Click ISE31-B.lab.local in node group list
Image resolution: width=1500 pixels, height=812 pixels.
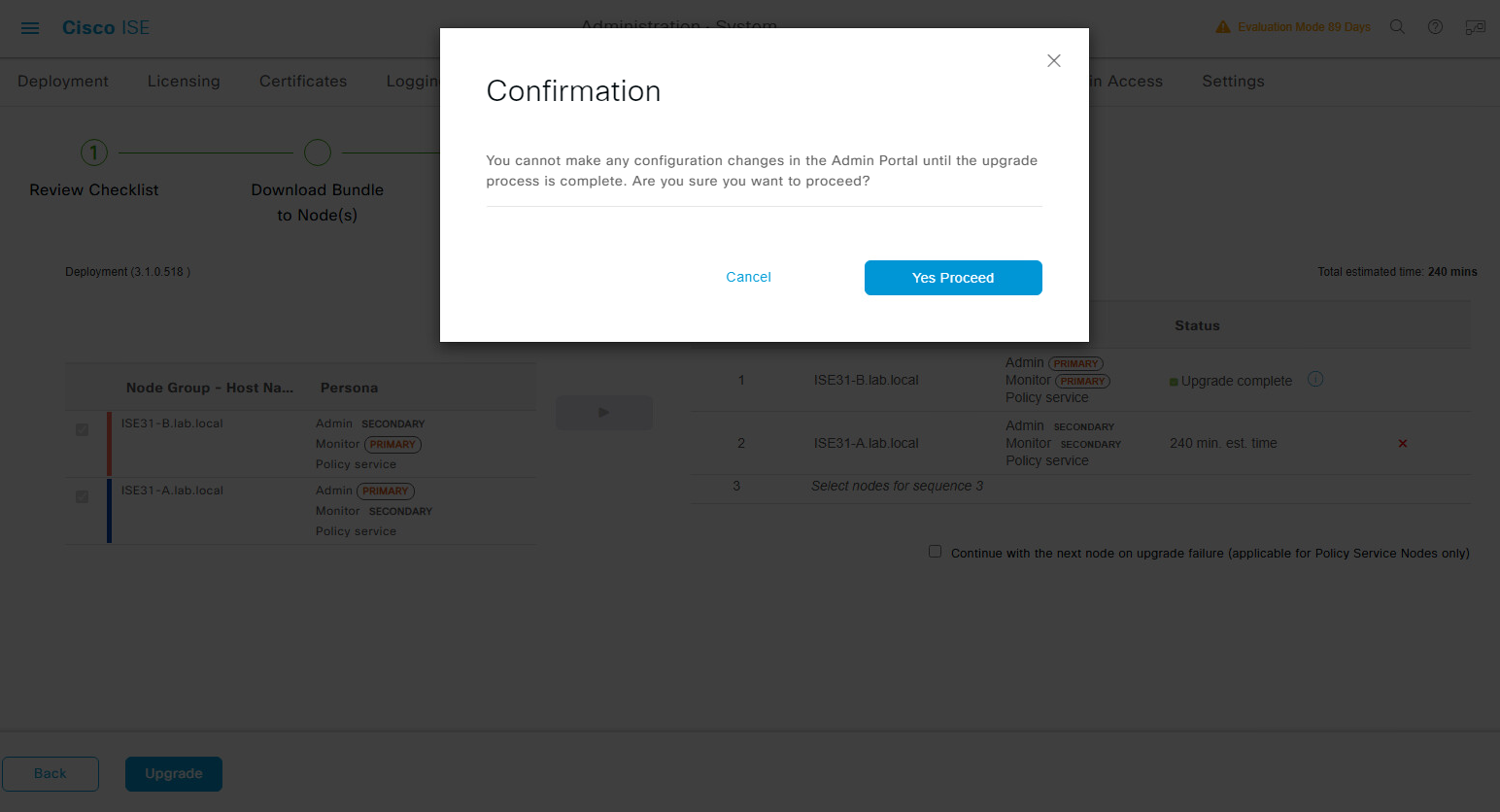(172, 423)
